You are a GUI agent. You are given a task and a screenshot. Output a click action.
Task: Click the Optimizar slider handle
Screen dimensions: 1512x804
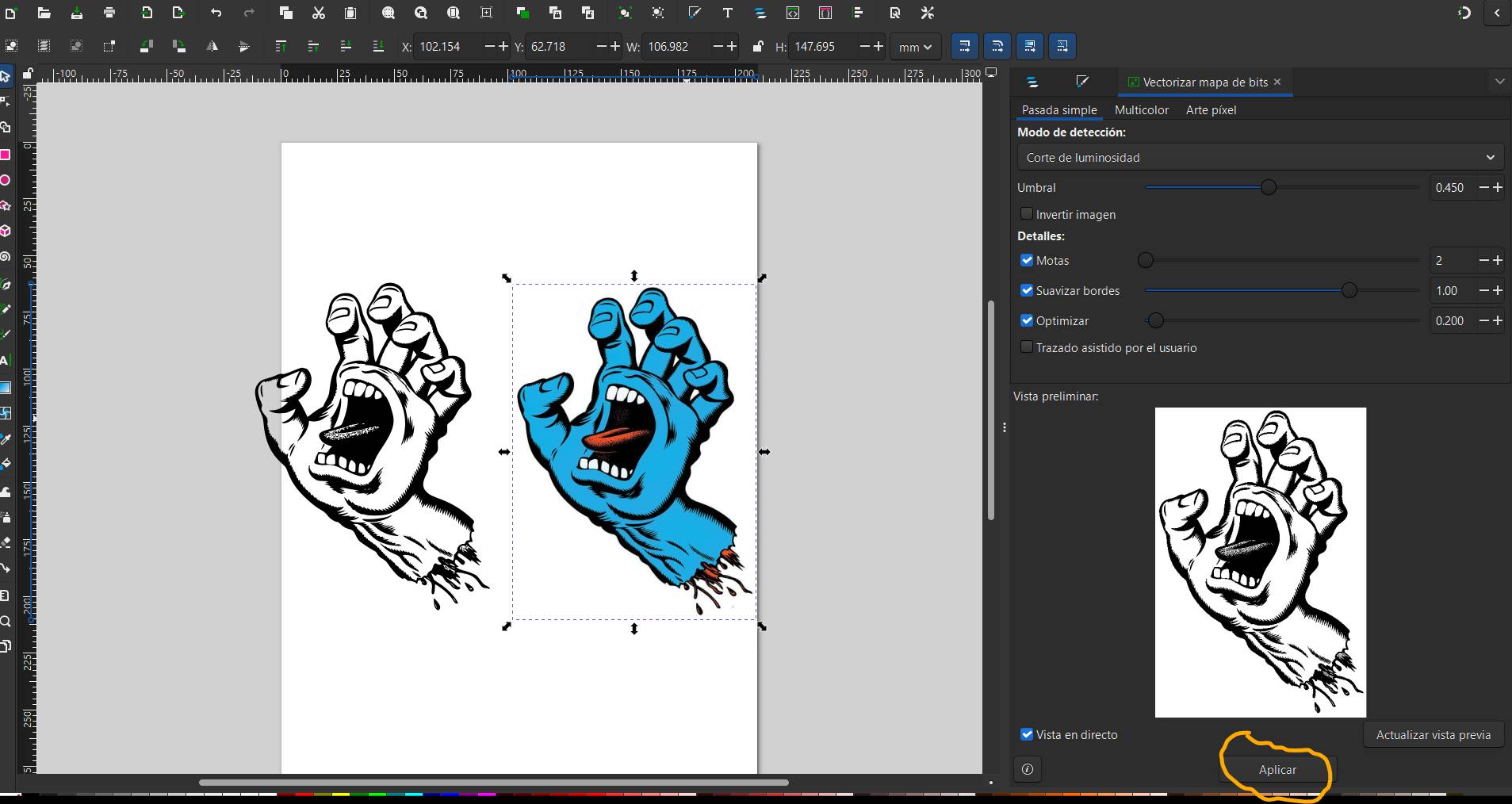1155,320
